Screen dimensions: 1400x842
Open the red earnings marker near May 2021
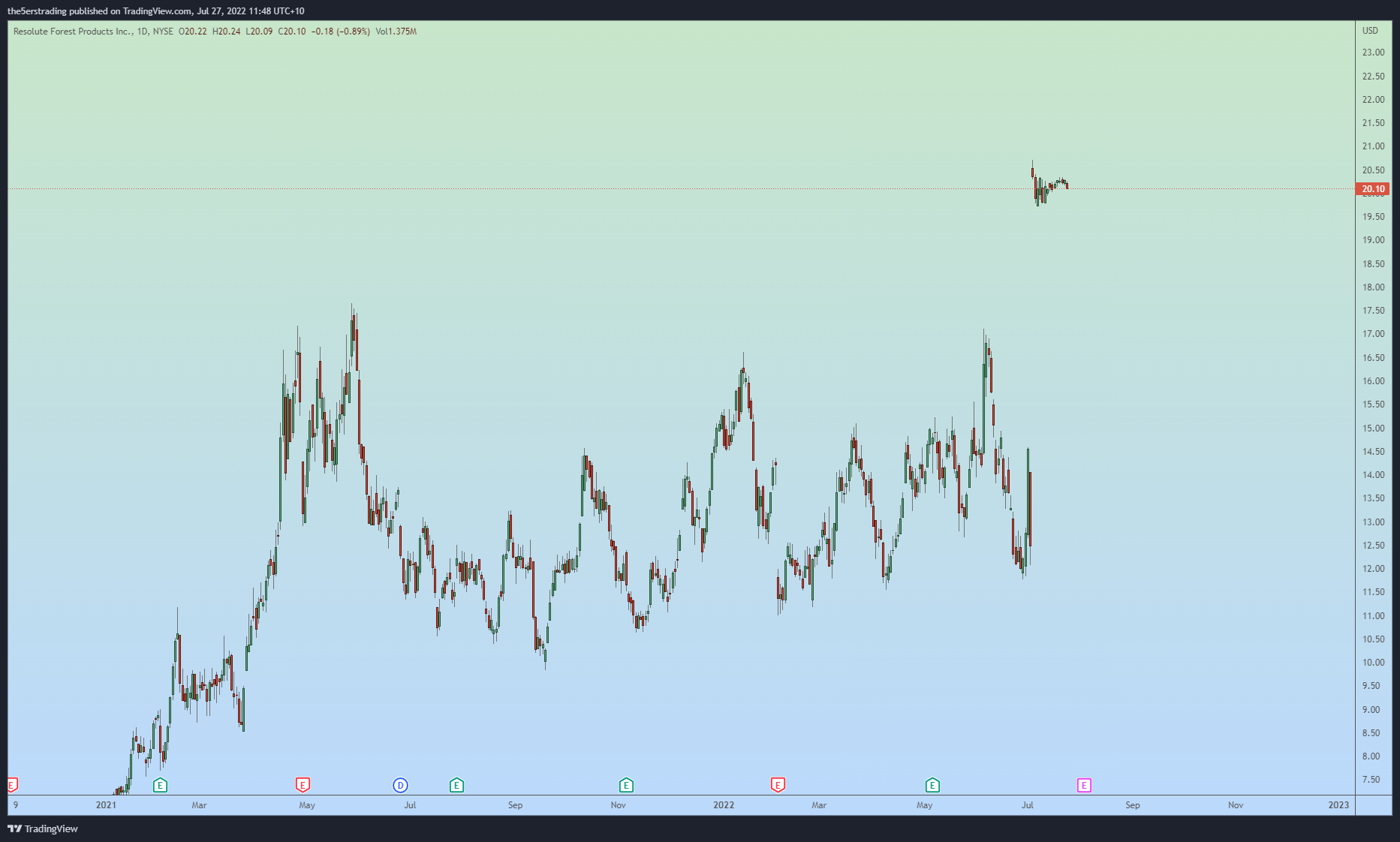point(303,785)
